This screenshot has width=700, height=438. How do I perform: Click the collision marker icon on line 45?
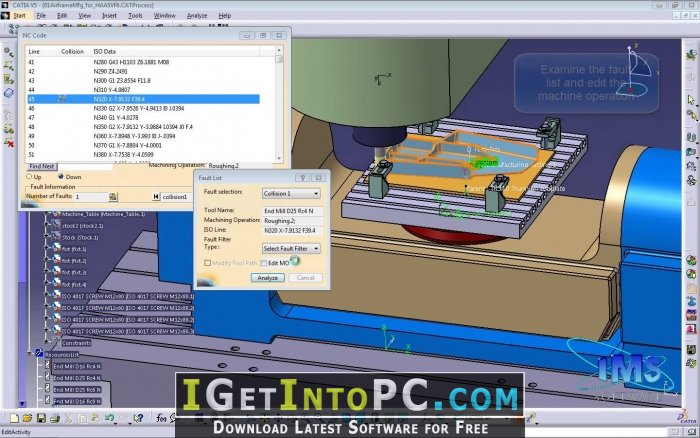[x=62, y=99]
